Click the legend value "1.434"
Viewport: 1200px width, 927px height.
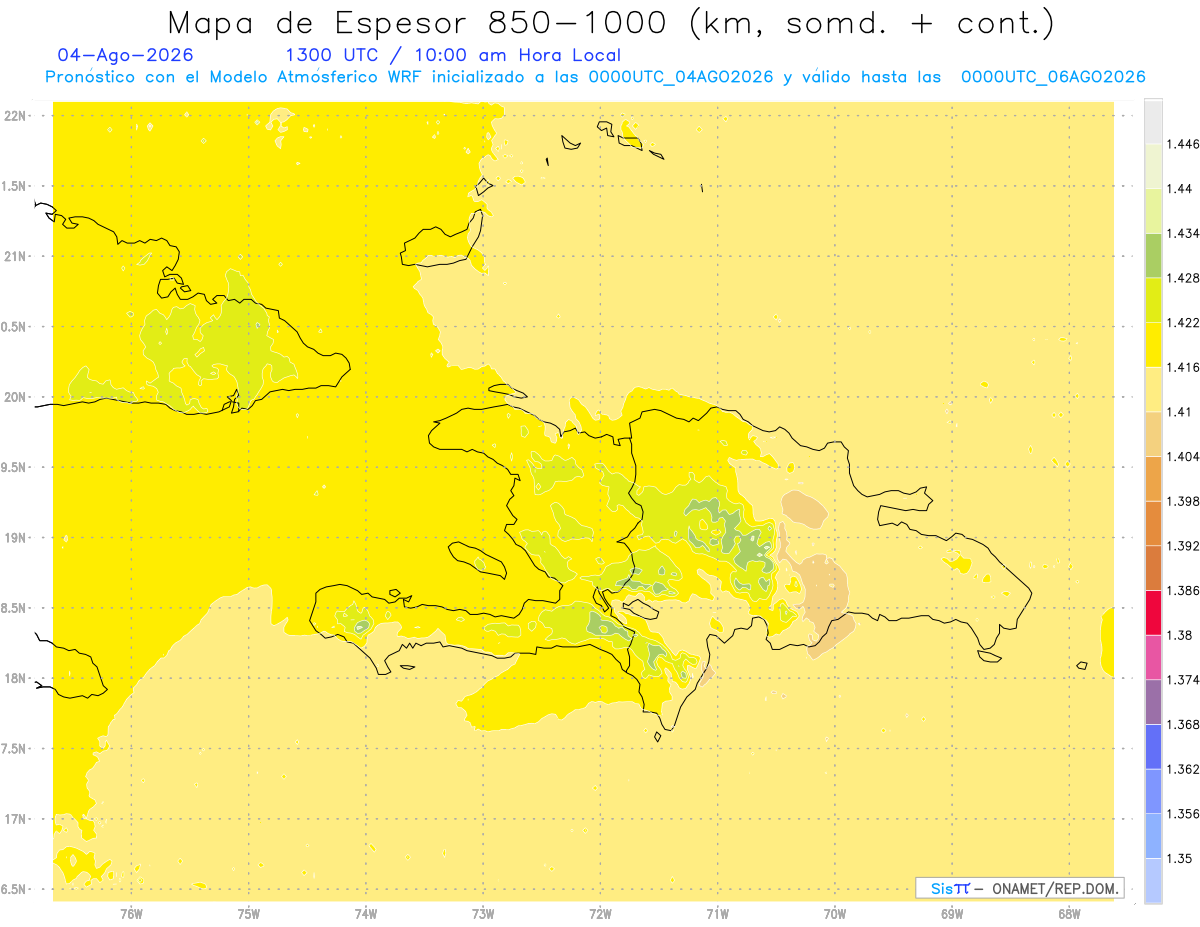[x=1183, y=233]
